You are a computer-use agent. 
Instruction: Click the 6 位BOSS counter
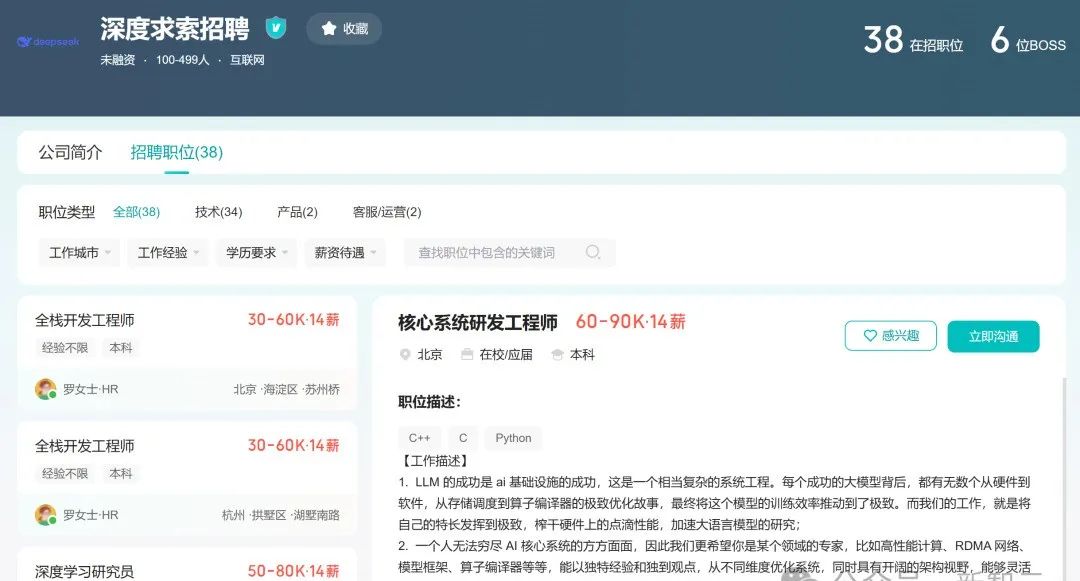1028,41
